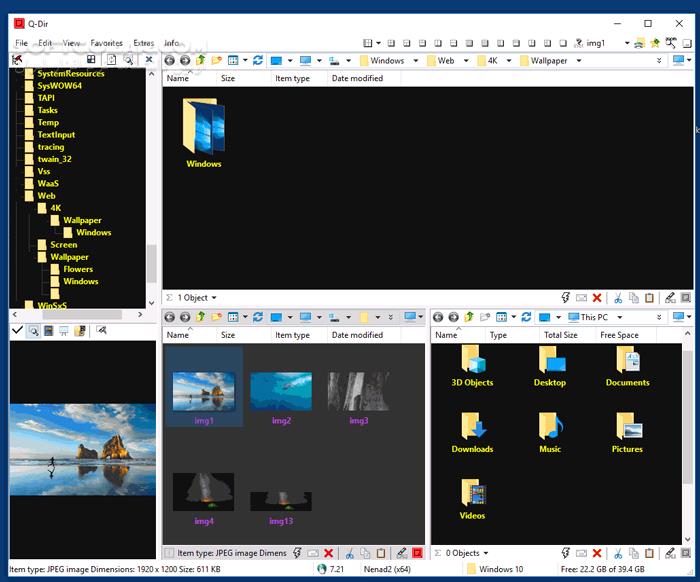Click magnifier preview icon above image preview
Screen dimensions: 700x582
click(33, 330)
